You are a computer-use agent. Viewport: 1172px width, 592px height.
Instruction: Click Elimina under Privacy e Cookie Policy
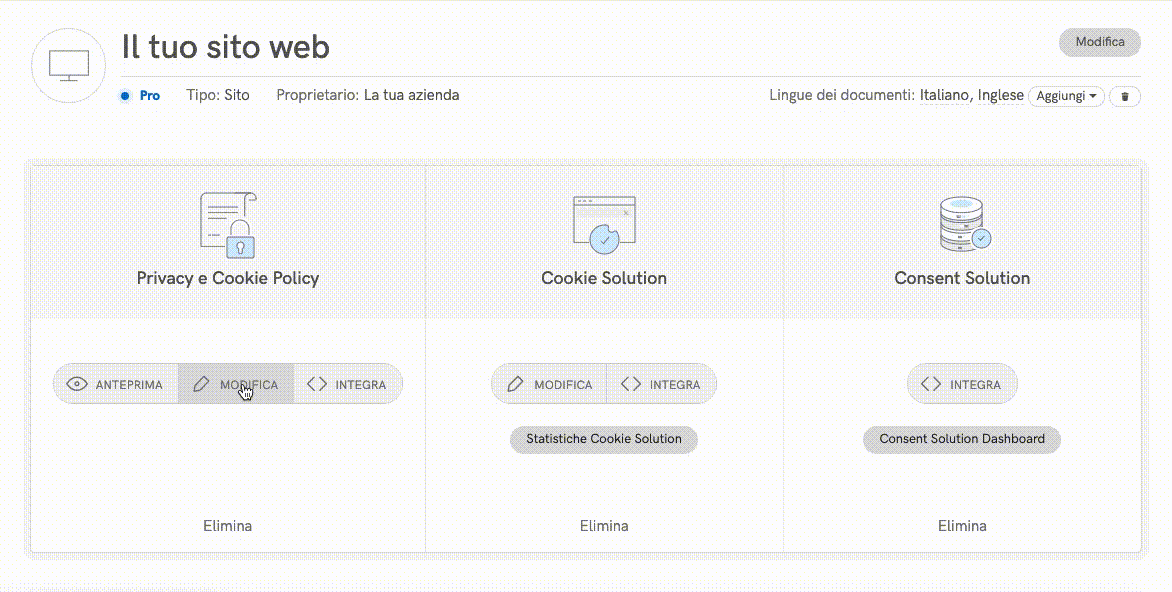[228, 525]
